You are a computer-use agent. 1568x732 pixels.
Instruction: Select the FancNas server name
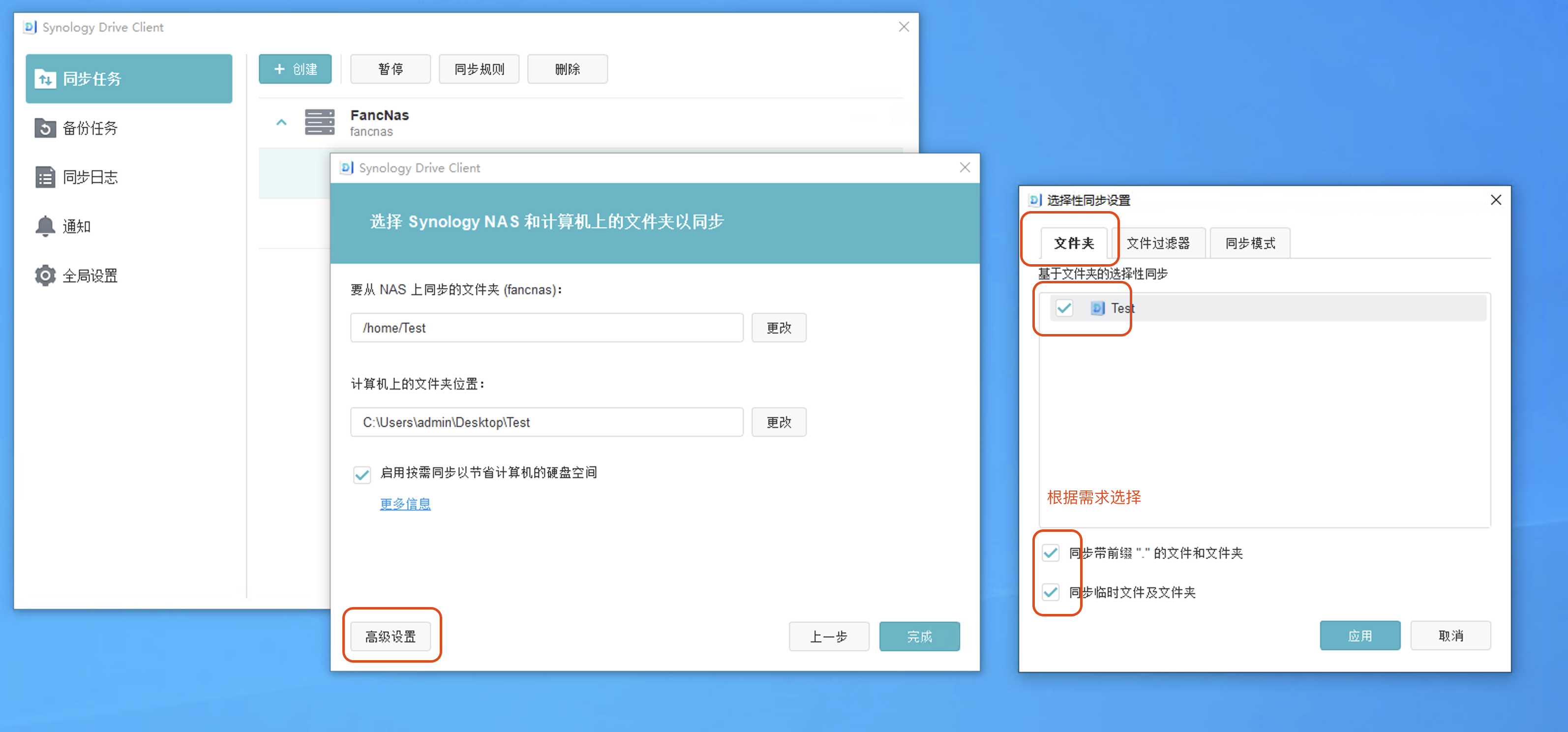(379, 115)
